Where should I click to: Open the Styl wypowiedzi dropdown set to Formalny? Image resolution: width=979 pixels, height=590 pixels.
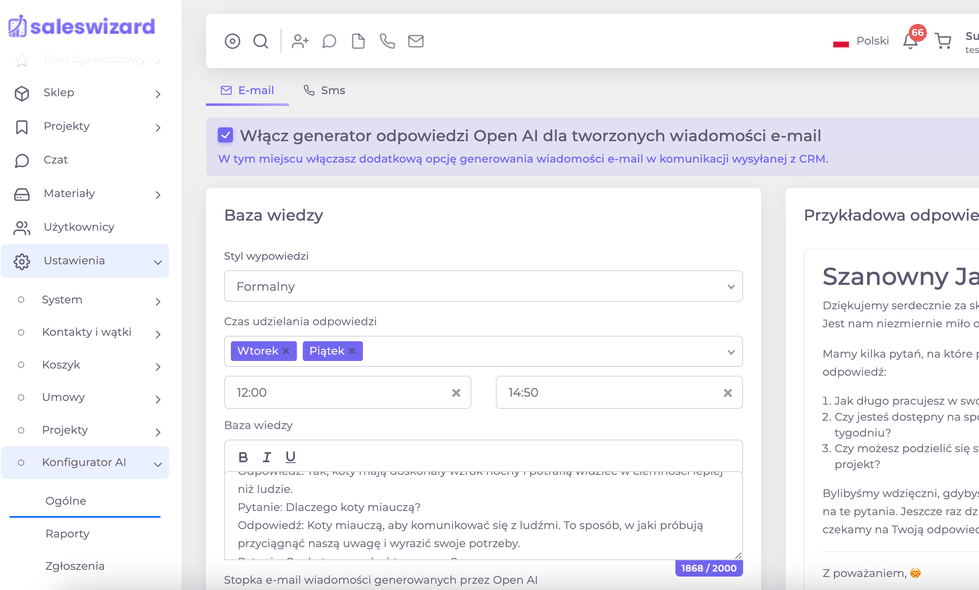[483, 286]
